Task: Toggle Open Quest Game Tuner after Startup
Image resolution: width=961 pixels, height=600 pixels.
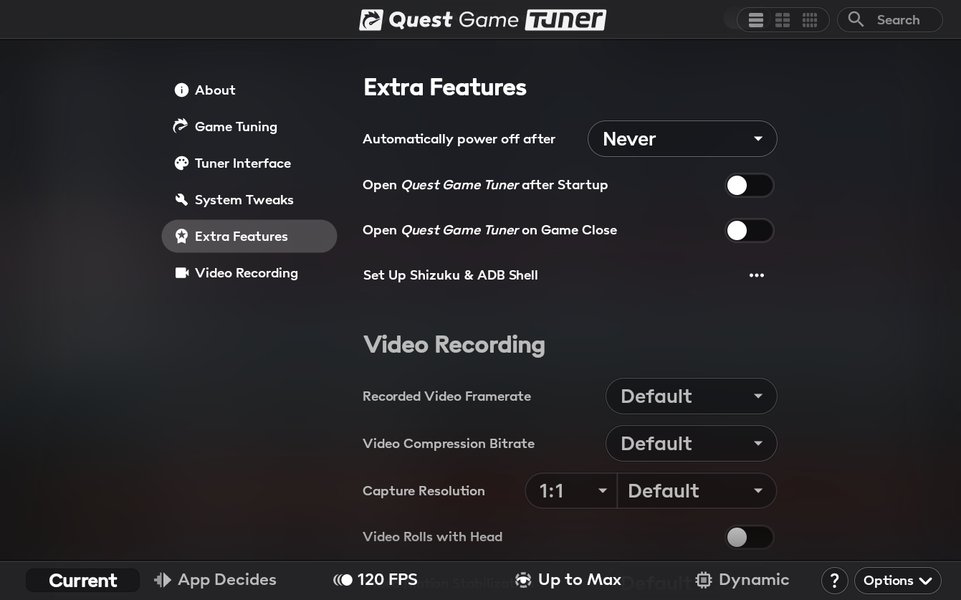Action: point(749,185)
